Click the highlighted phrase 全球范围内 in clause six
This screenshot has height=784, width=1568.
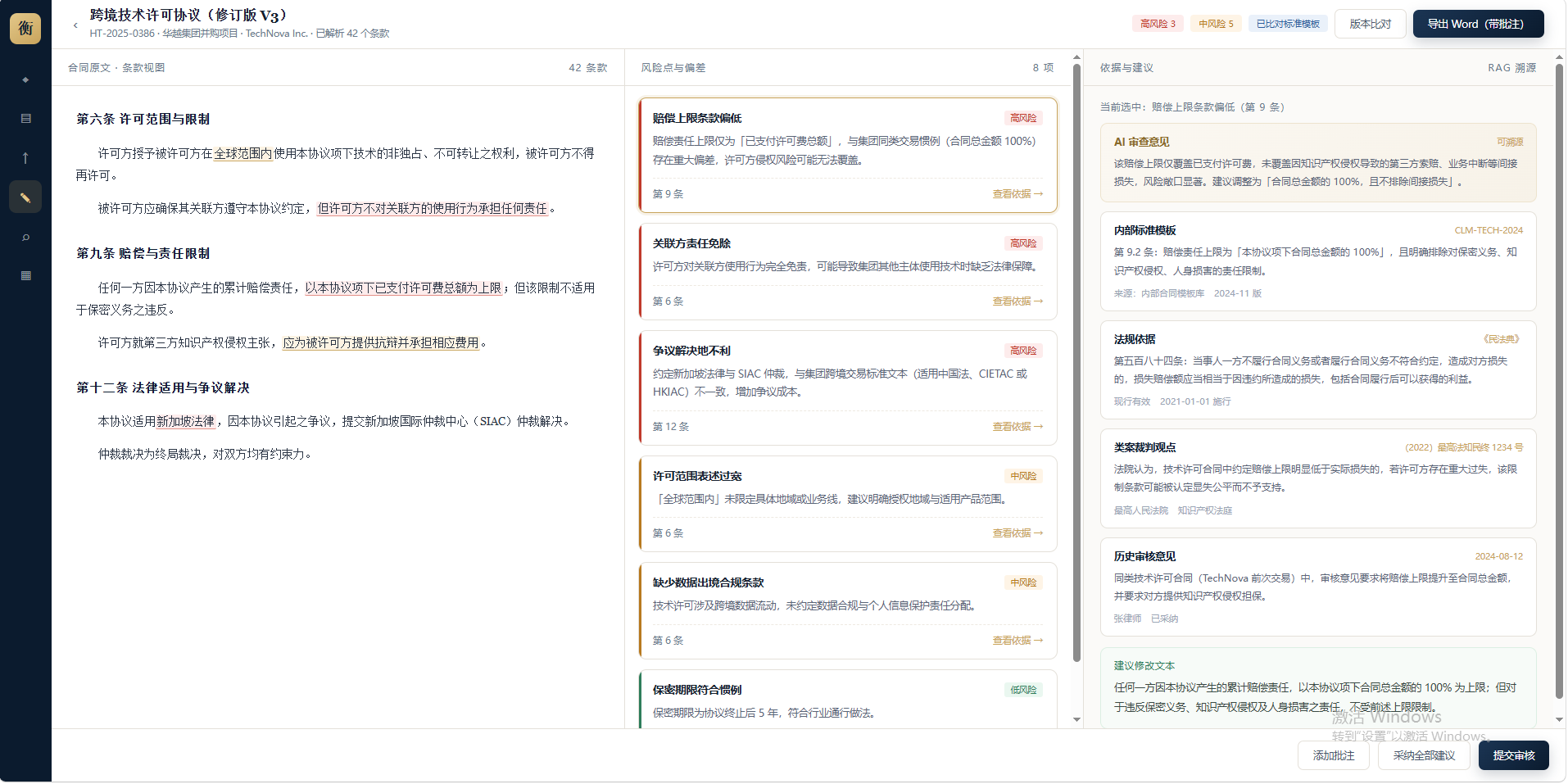[243, 153]
